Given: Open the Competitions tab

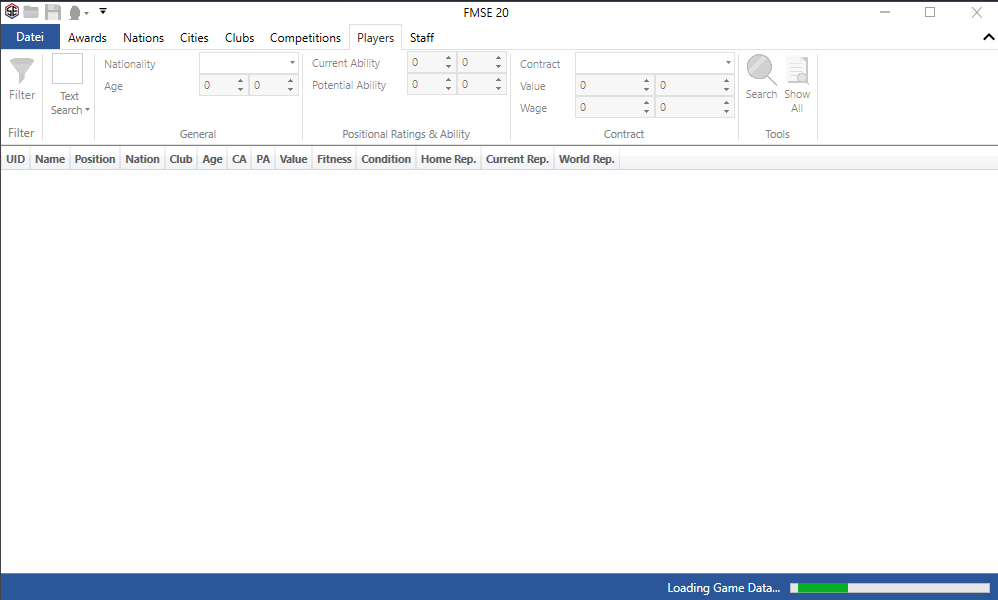Looking at the screenshot, I should tap(305, 38).
